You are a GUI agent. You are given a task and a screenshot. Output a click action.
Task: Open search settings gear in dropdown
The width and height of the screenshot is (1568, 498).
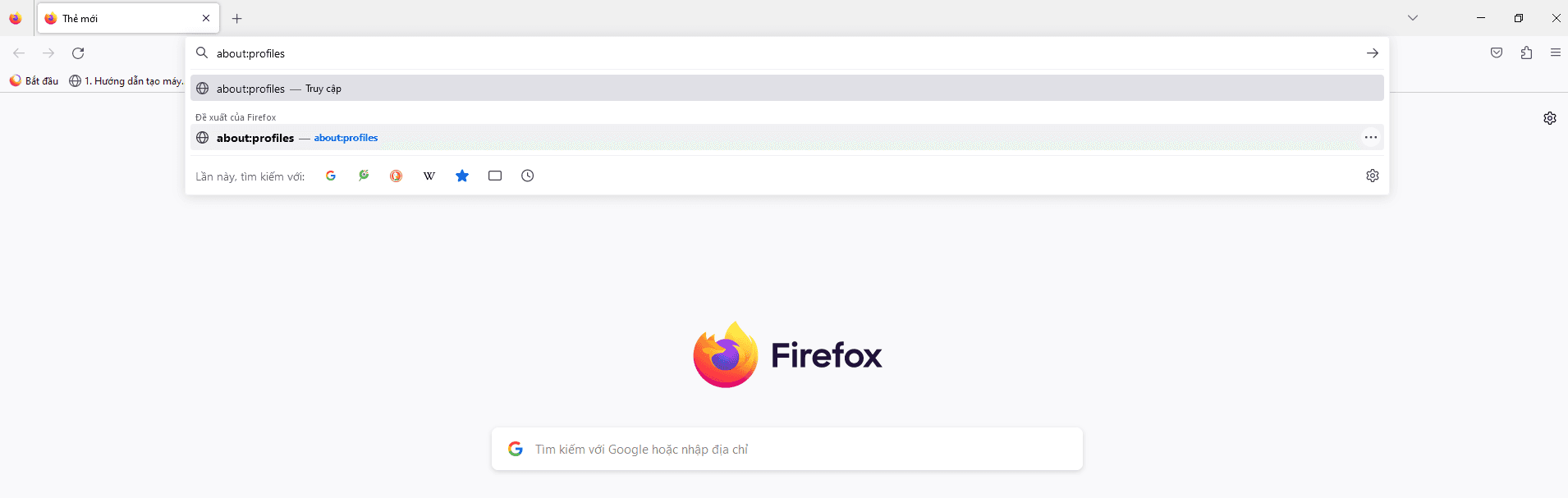[x=1373, y=176]
